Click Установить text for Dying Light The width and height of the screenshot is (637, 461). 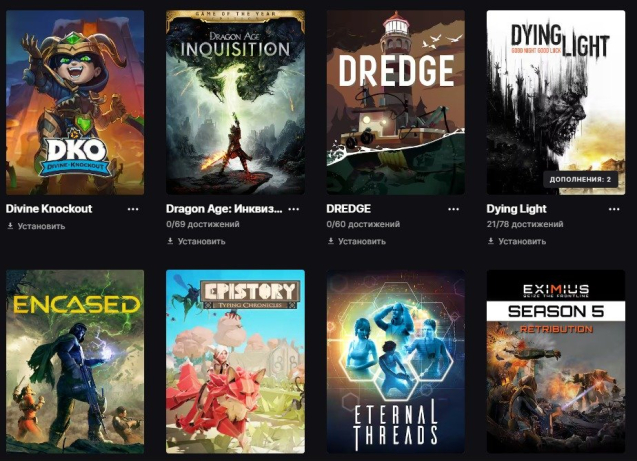[x=522, y=241]
